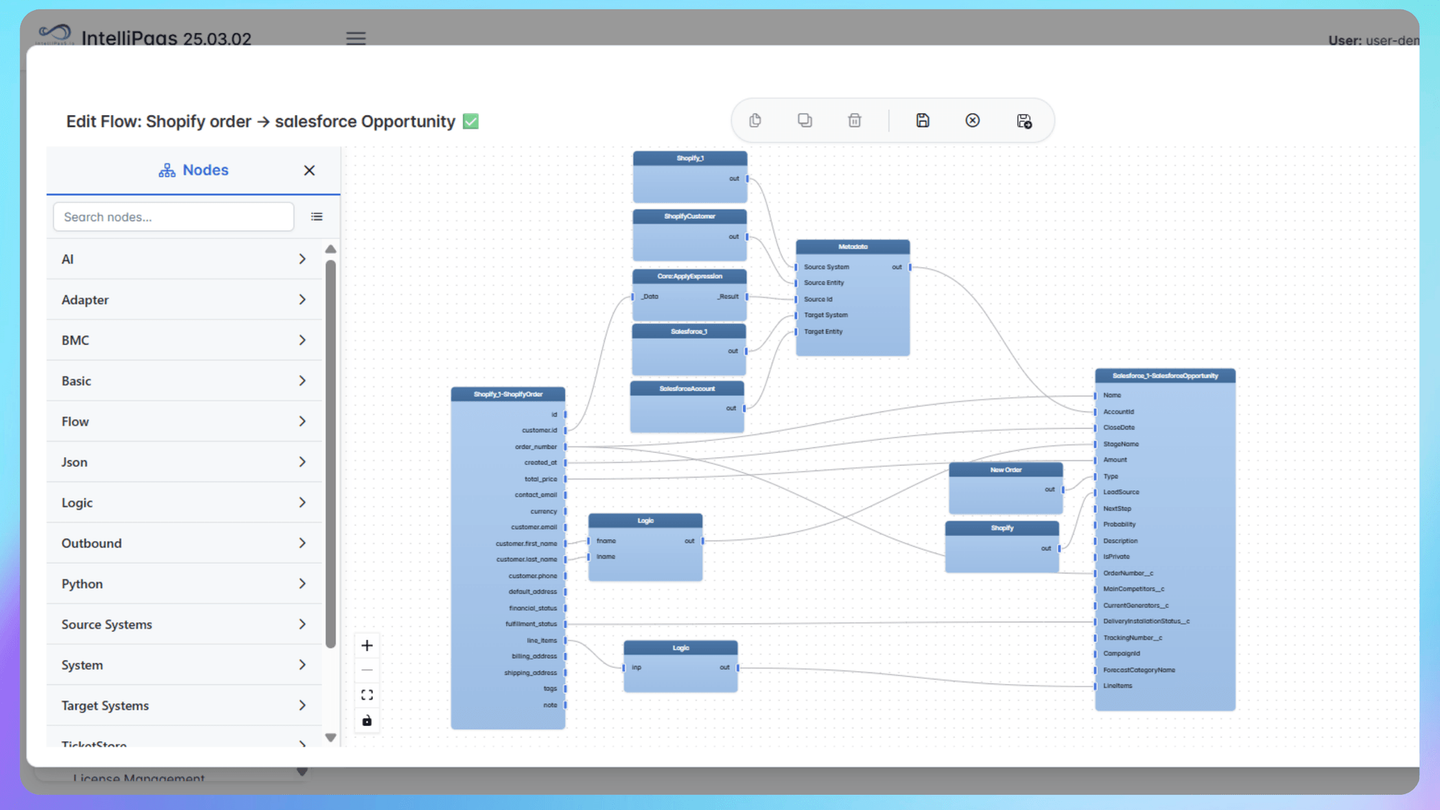Click the node list scrollbar up arrow
This screenshot has height=810, width=1440.
pyautogui.click(x=331, y=249)
